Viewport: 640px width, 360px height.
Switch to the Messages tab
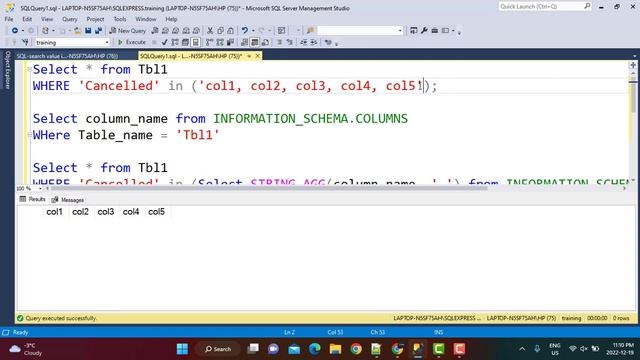68,200
